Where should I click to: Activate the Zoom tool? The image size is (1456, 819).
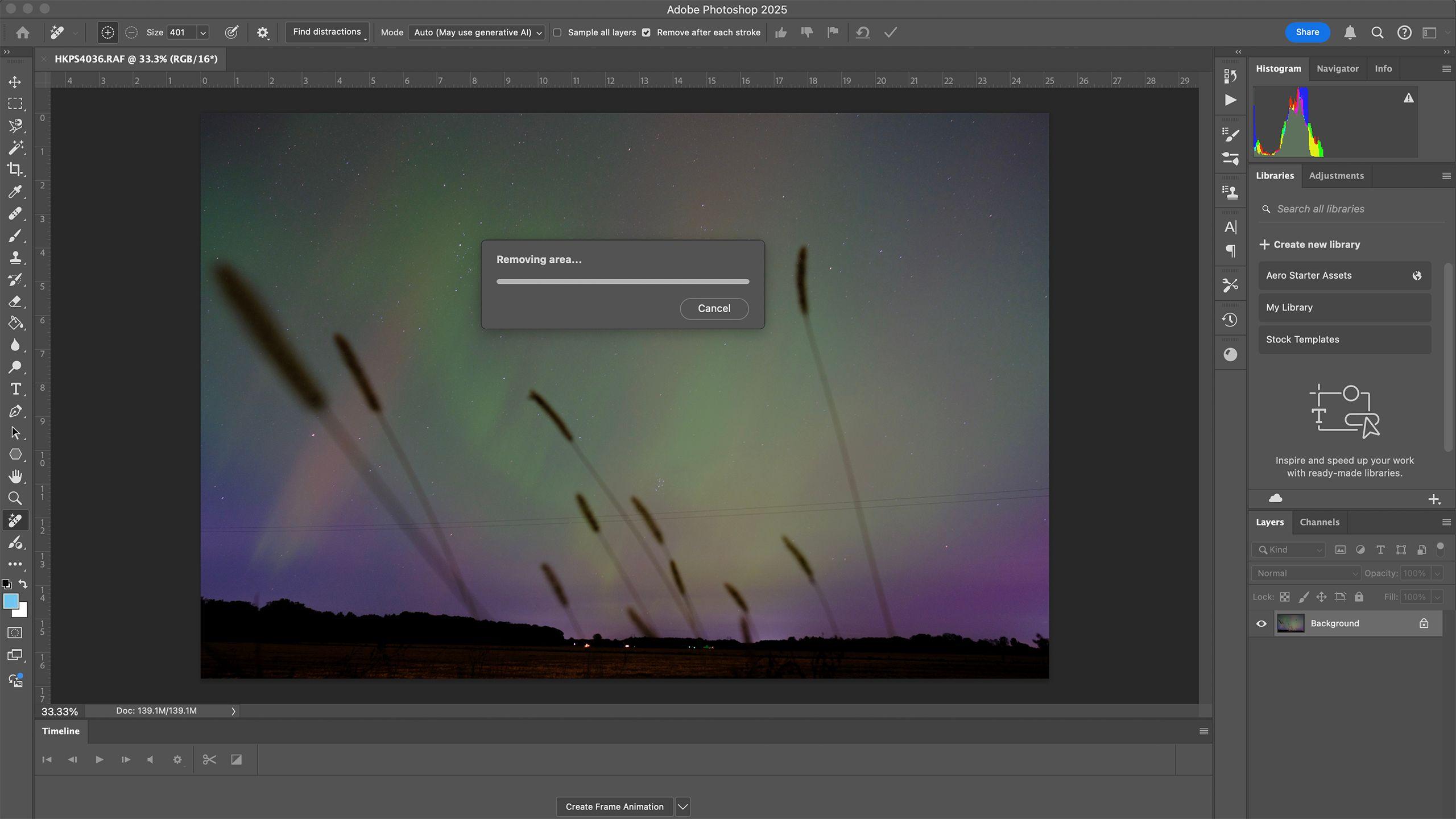(15, 498)
